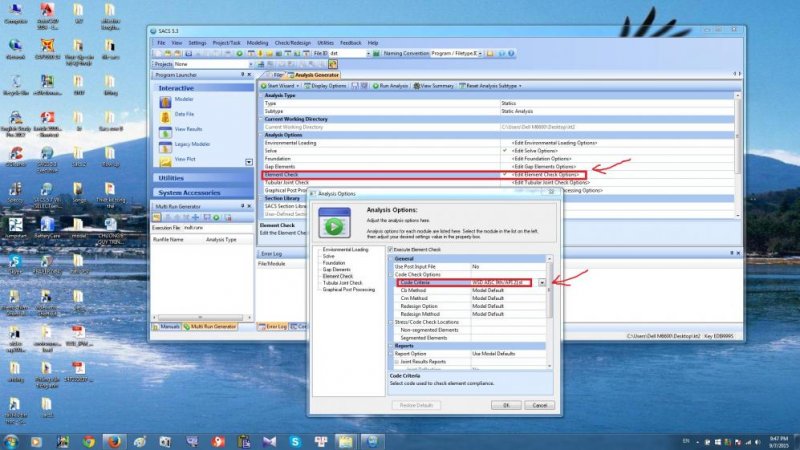The height and width of the screenshot is (450, 800).
Task: Click the chart icon beside File ID field
Action: point(376,54)
